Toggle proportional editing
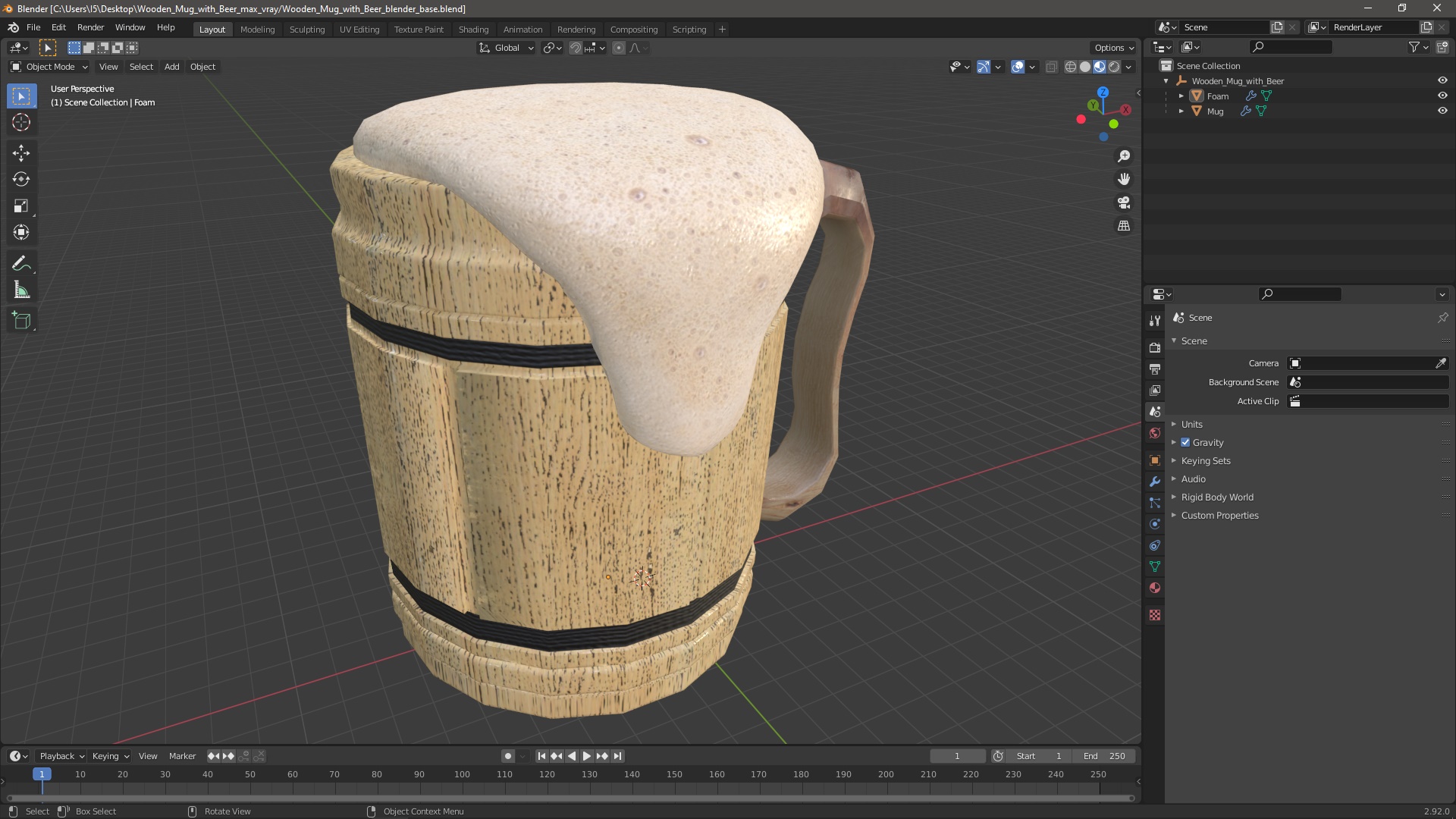This screenshot has width=1456, height=819. click(x=619, y=48)
